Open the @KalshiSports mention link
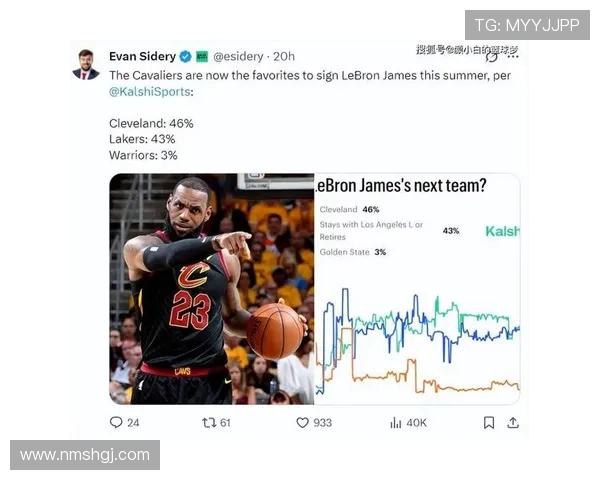600x480 pixels. [x=150, y=92]
